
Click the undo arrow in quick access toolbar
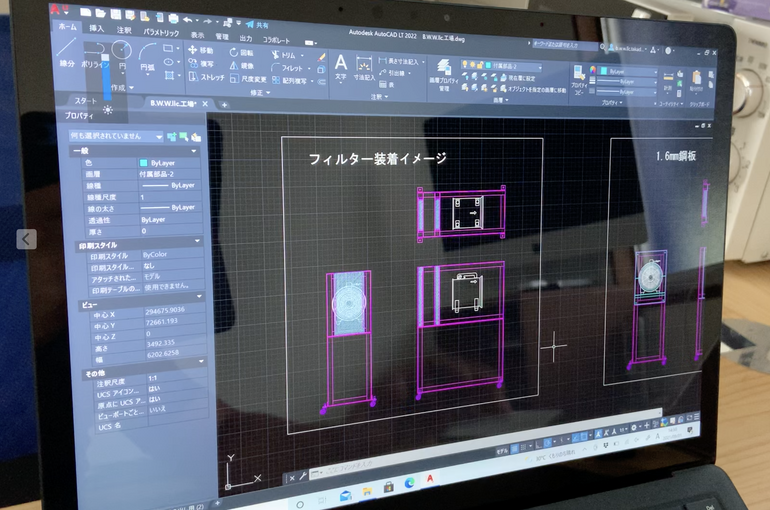coord(188,20)
